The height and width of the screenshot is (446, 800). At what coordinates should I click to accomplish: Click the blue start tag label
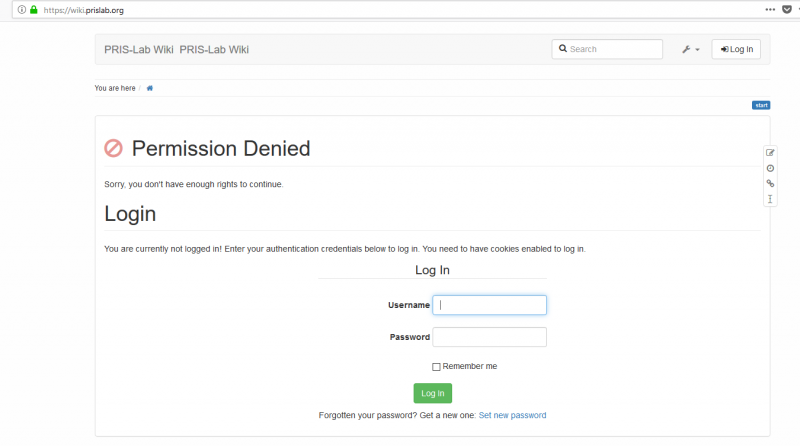click(x=761, y=105)
